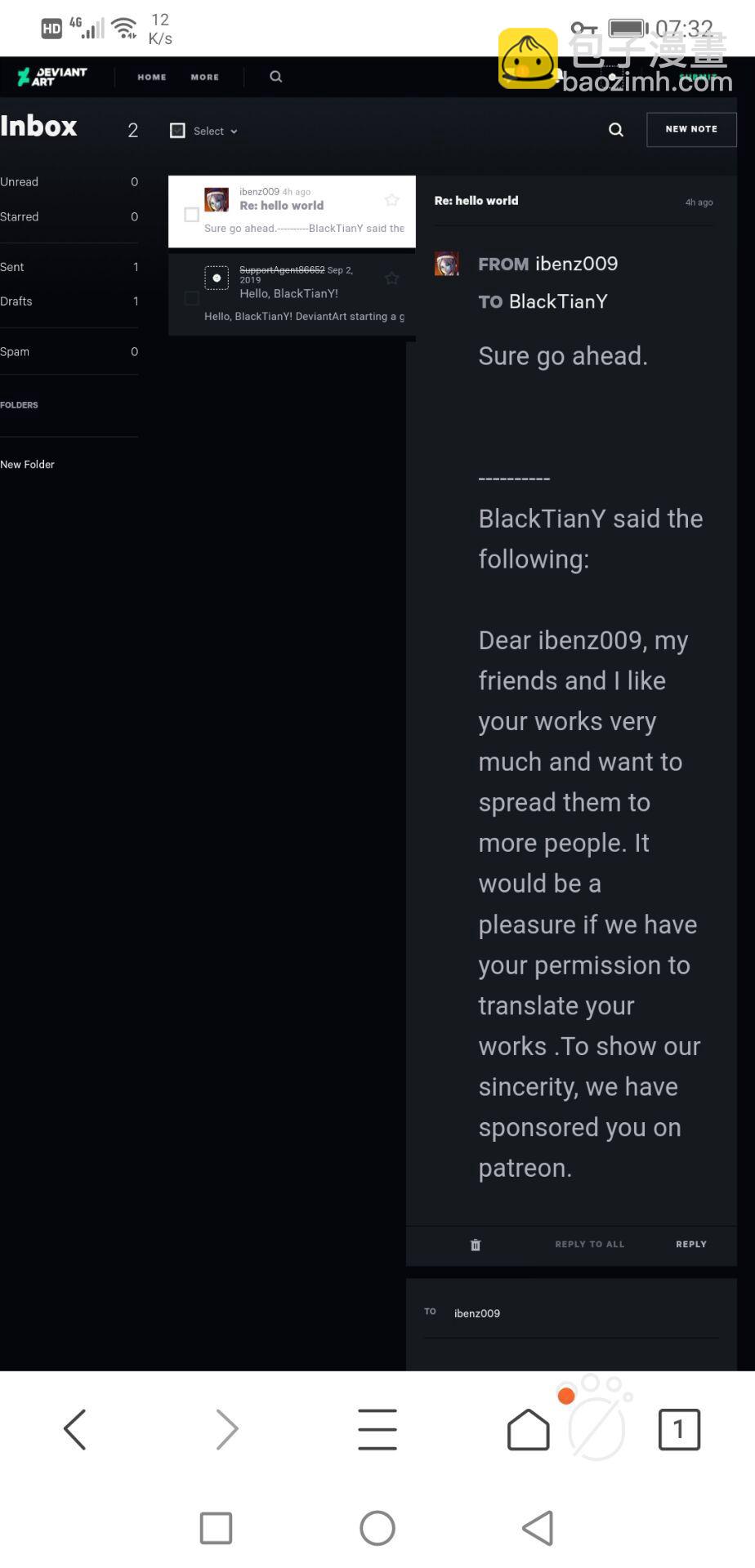Screen dimensions: 755x1568
Task: Delete note using the trash icon
Action: click(476, 1245)
